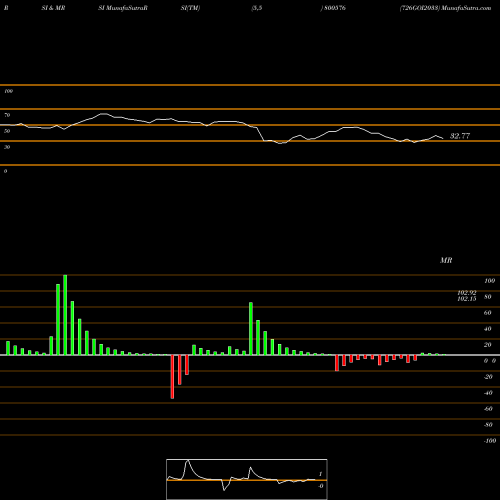Click the tallest green bar in the MR histogram

(65, 315)
